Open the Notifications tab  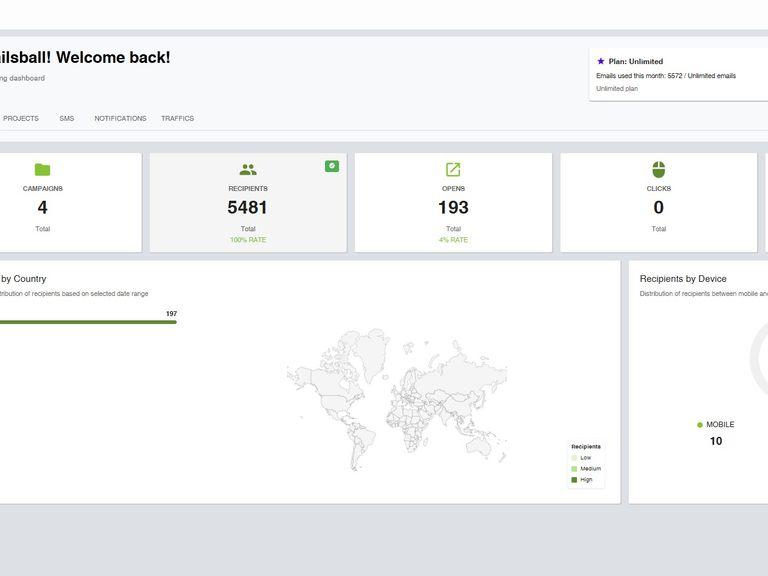[120, 119]
